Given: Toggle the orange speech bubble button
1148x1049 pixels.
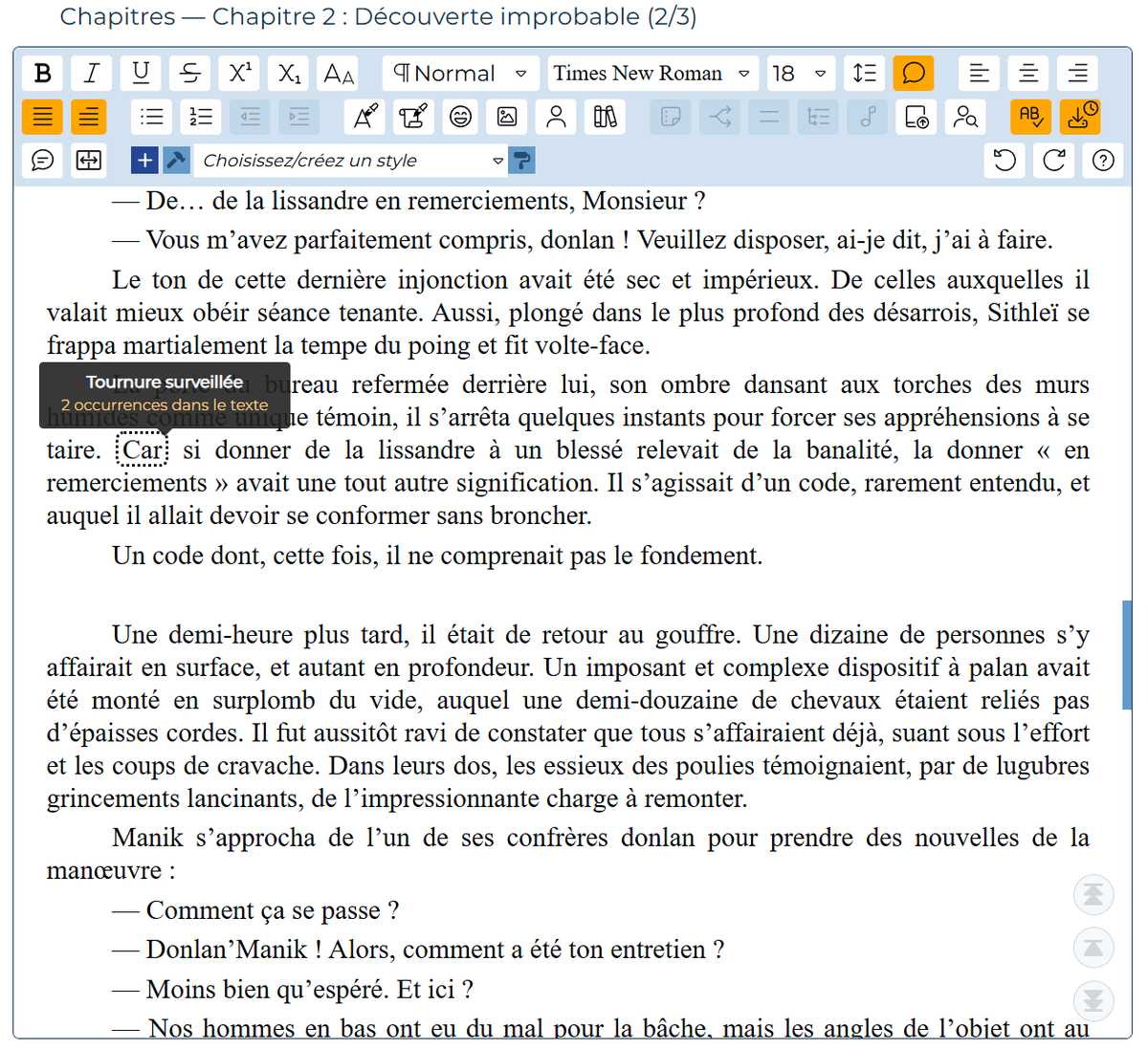Looking at the screenshot, I should coord(914,74).
